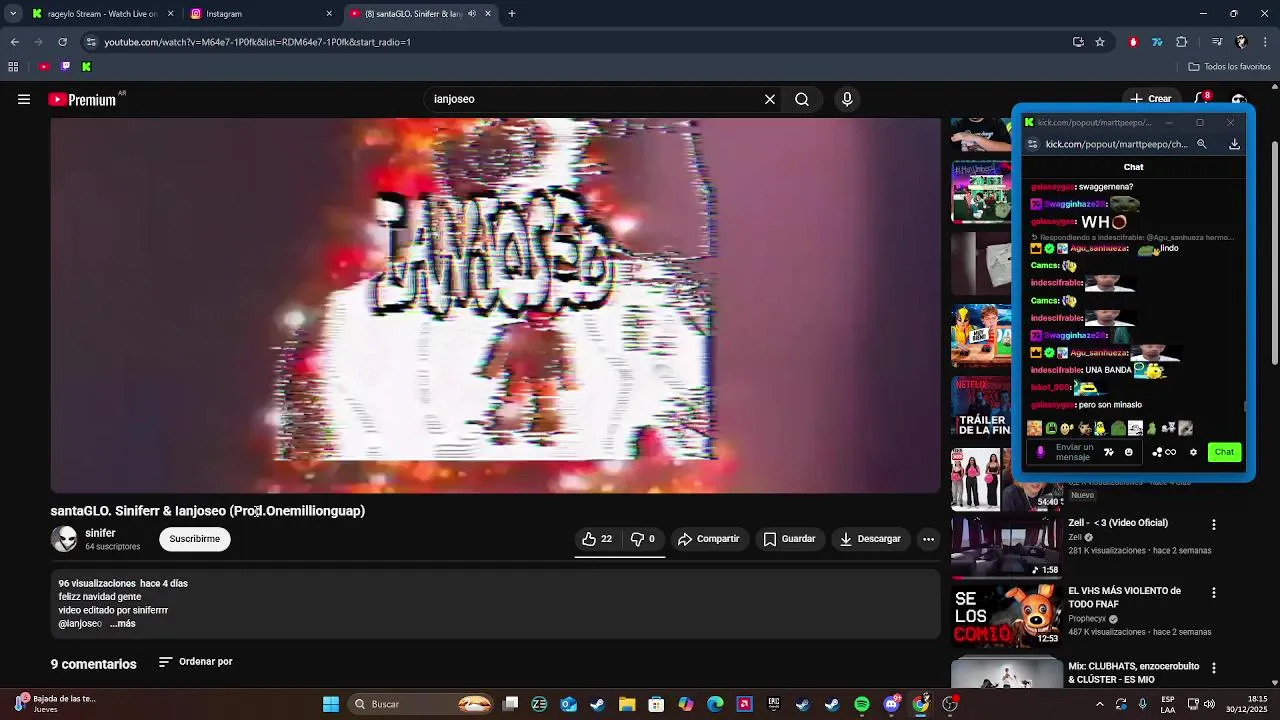Screen dimensions: 1280x720
Task: Zoom icon in Kick popout address bar
Action: click(1202, 144)
